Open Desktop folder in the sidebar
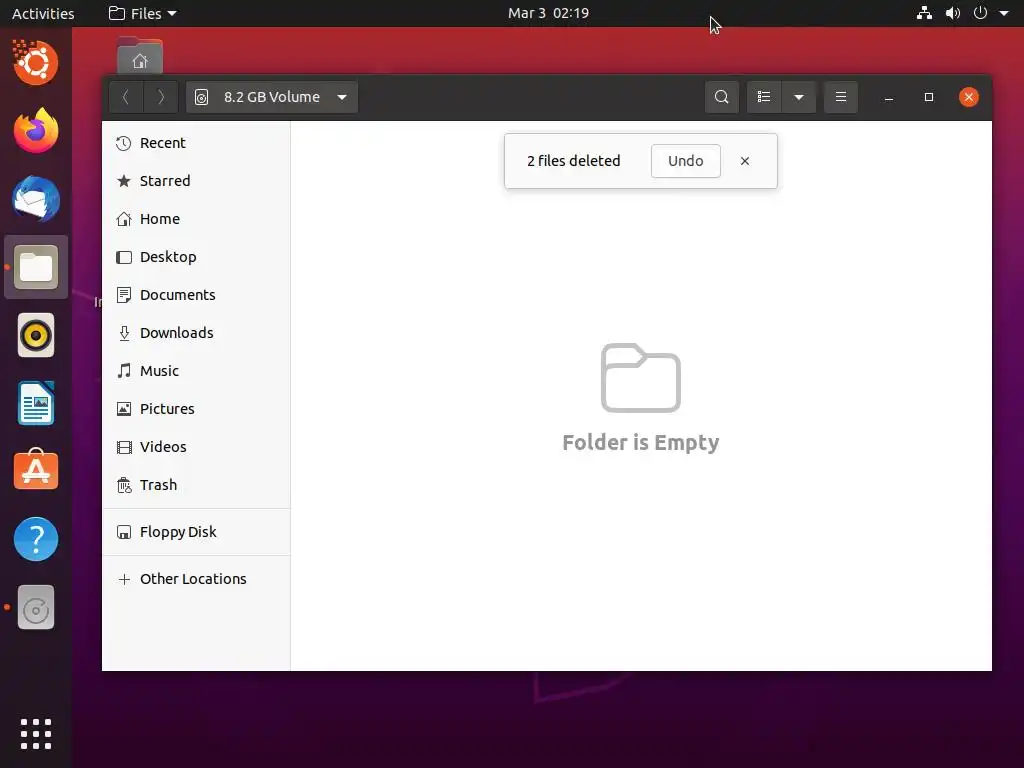 (x=196, y=257)
